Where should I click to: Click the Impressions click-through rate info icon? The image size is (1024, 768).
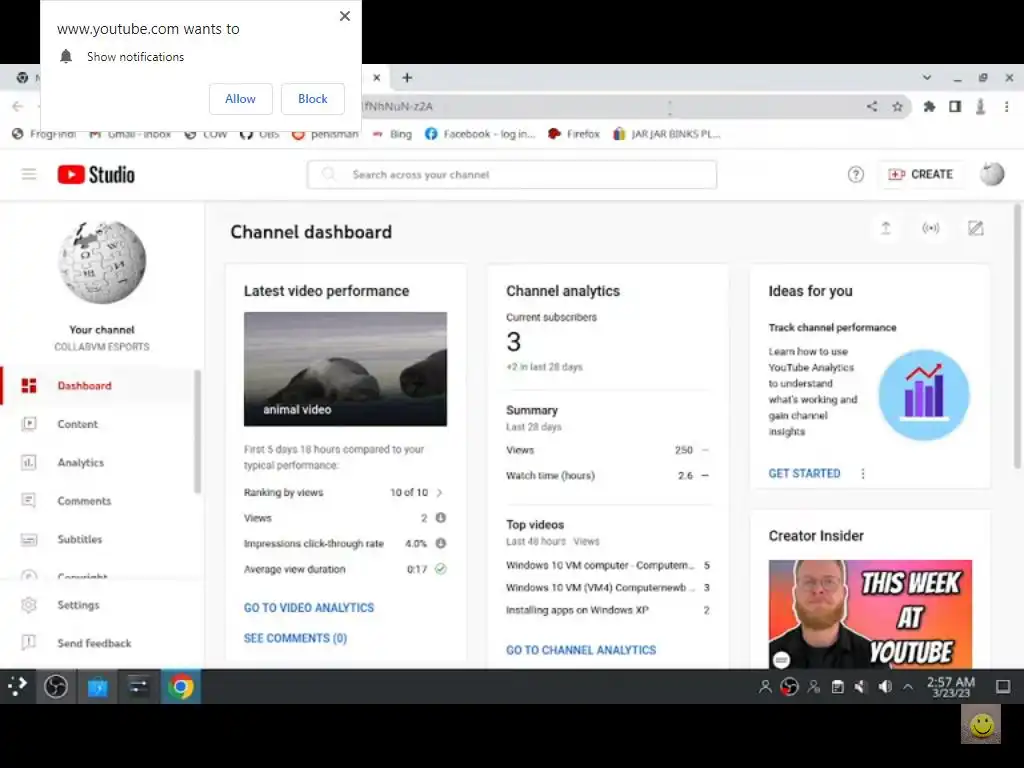point(441,543)
